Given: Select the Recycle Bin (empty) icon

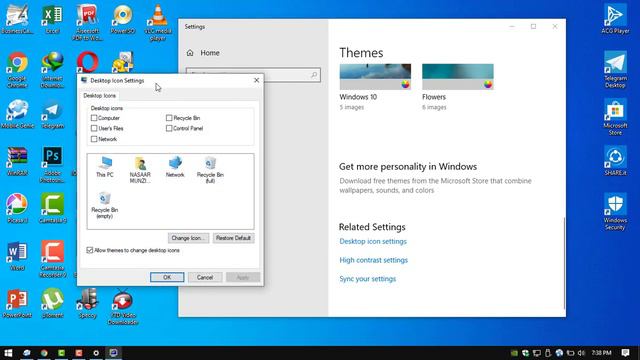Looking at the screenshot, I should 105,205.
